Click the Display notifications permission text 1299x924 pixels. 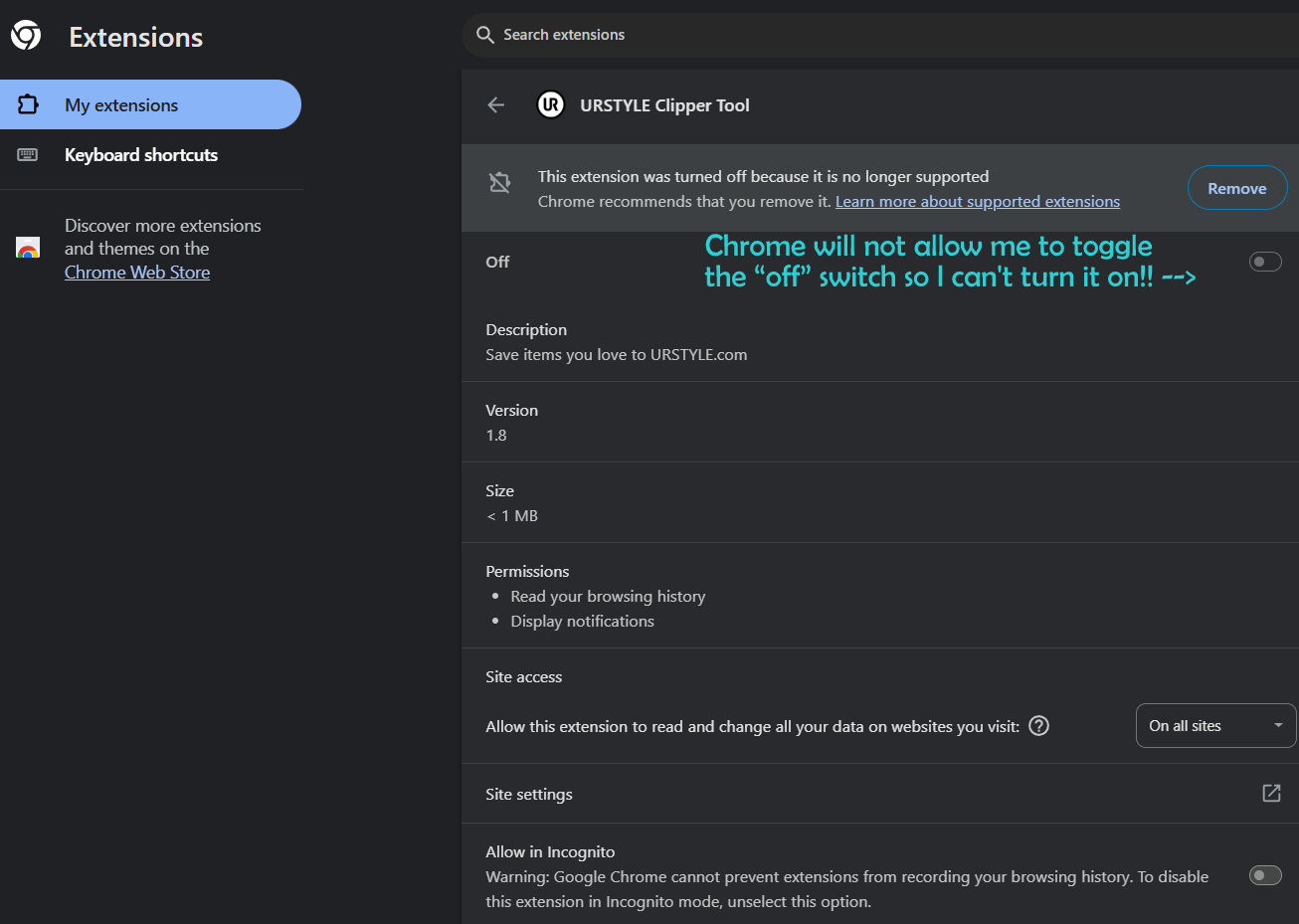(583, 622)
